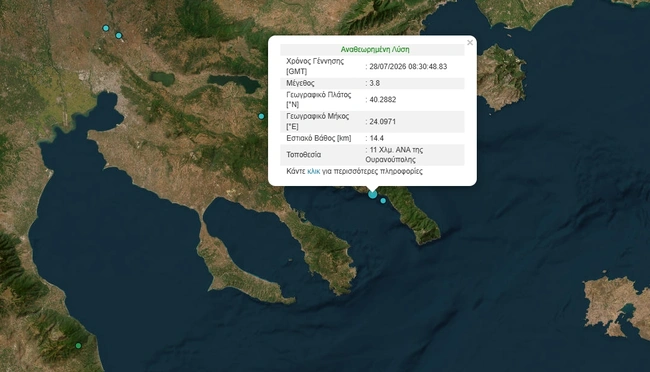Select the northwesternmost earthquake marker above Thessaloniki
The width and height of the screenshot is (650, 372).
106,28
